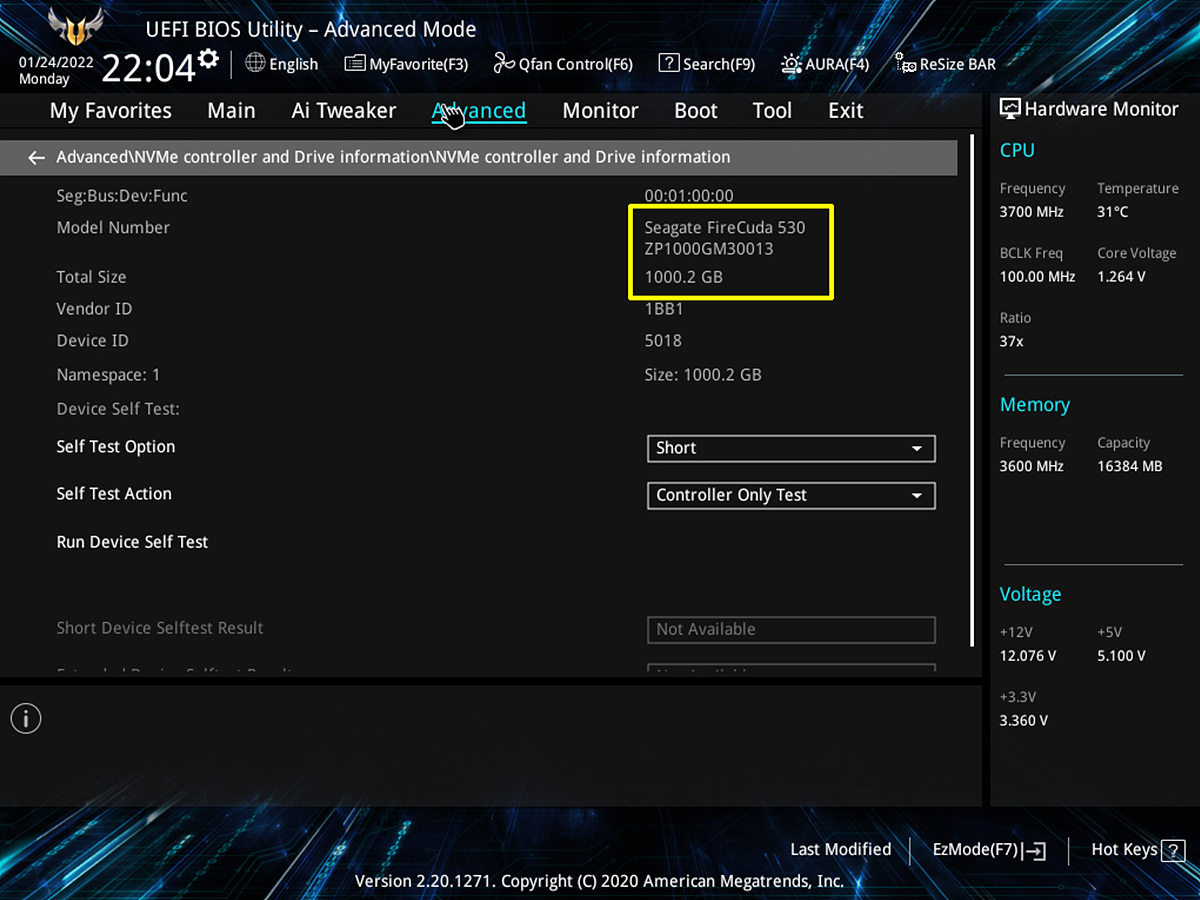
Task: Click +5V reading 5.100 V
Action: coord(1121,656)
